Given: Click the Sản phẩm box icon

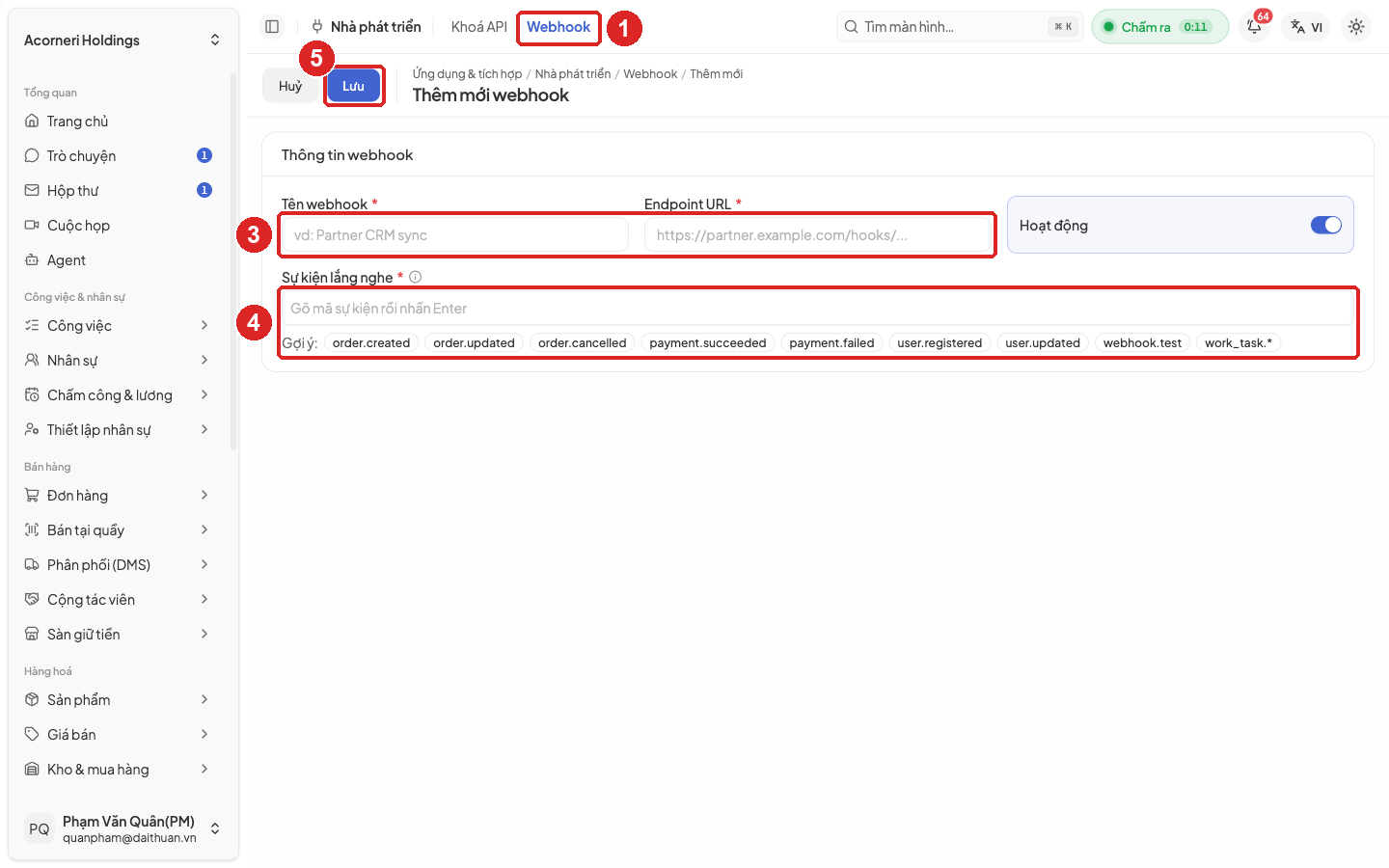Looking at the screenshot, I should pos(32,700).
